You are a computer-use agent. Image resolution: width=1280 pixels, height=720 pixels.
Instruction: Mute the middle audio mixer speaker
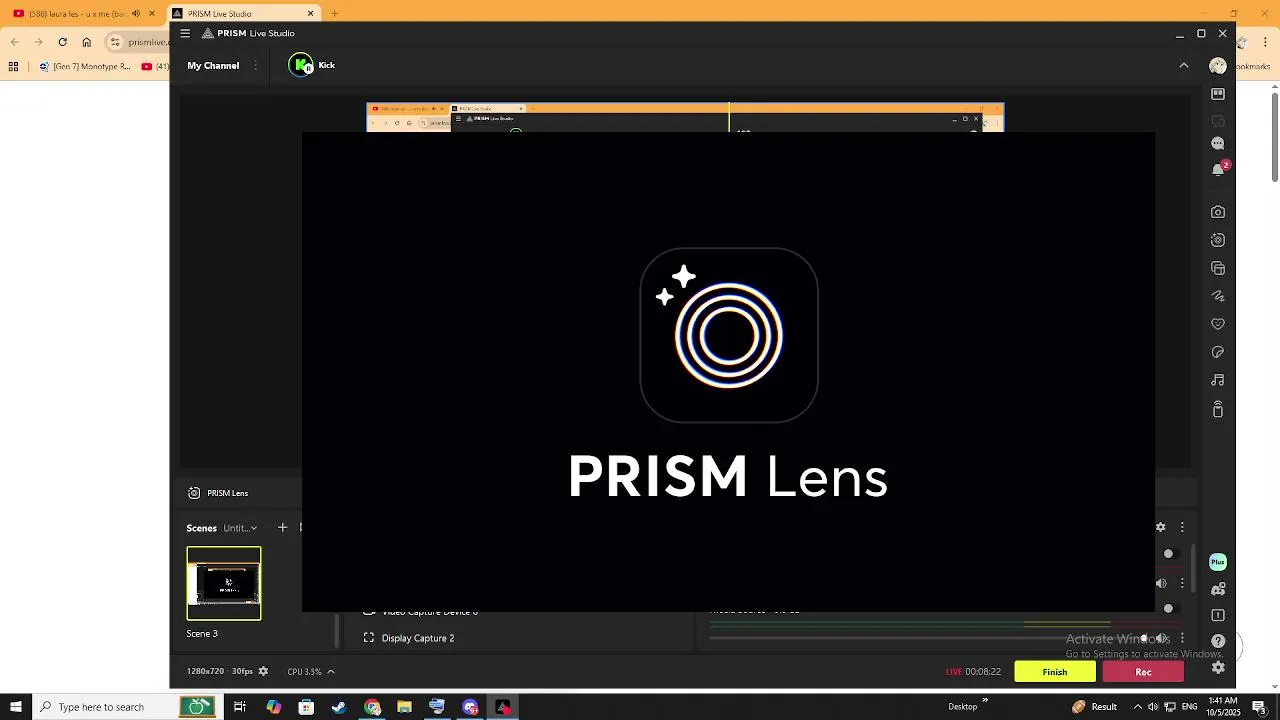pos(1161,583)
